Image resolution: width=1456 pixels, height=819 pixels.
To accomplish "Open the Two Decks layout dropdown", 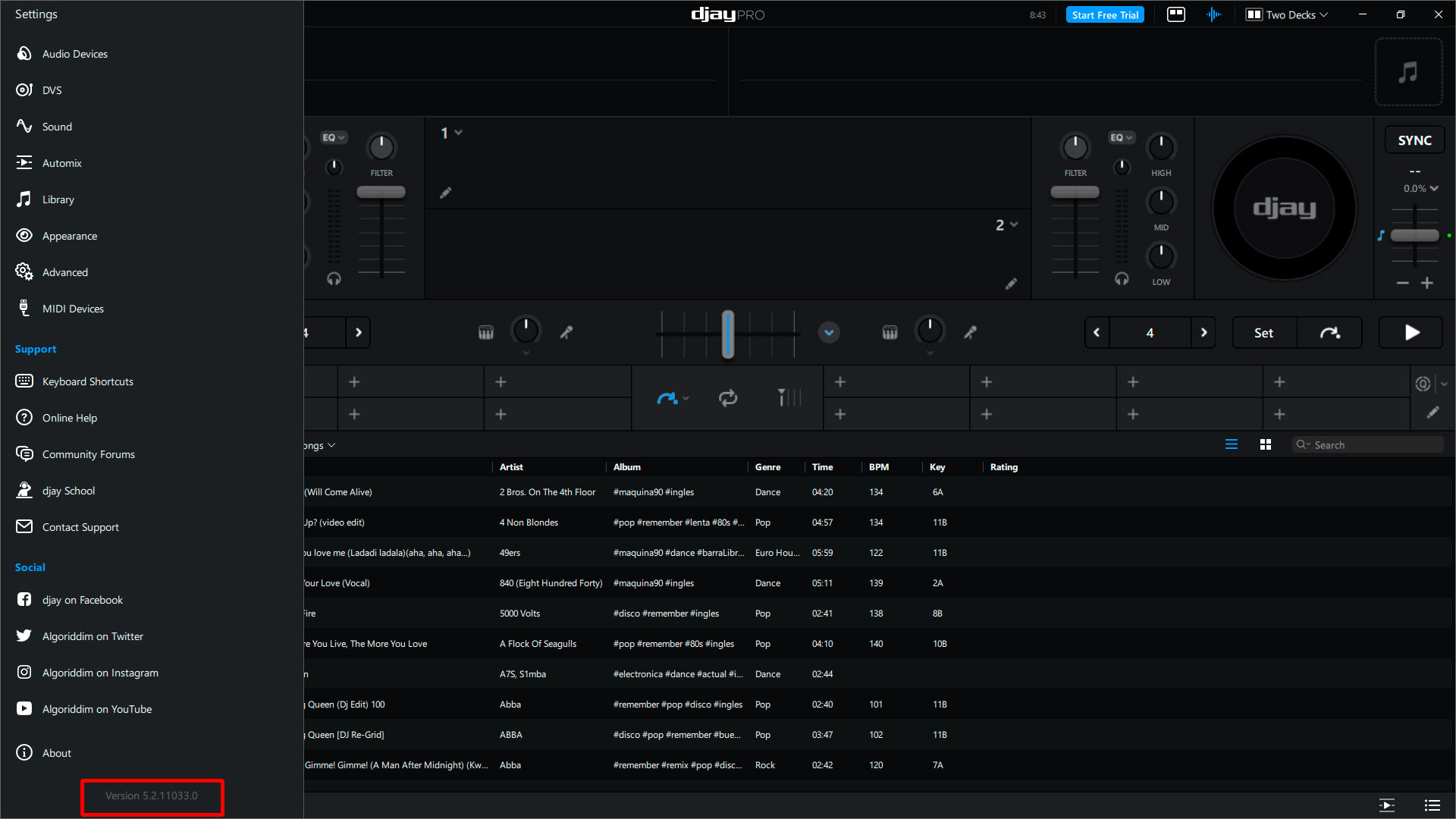I will [1288, 14].
